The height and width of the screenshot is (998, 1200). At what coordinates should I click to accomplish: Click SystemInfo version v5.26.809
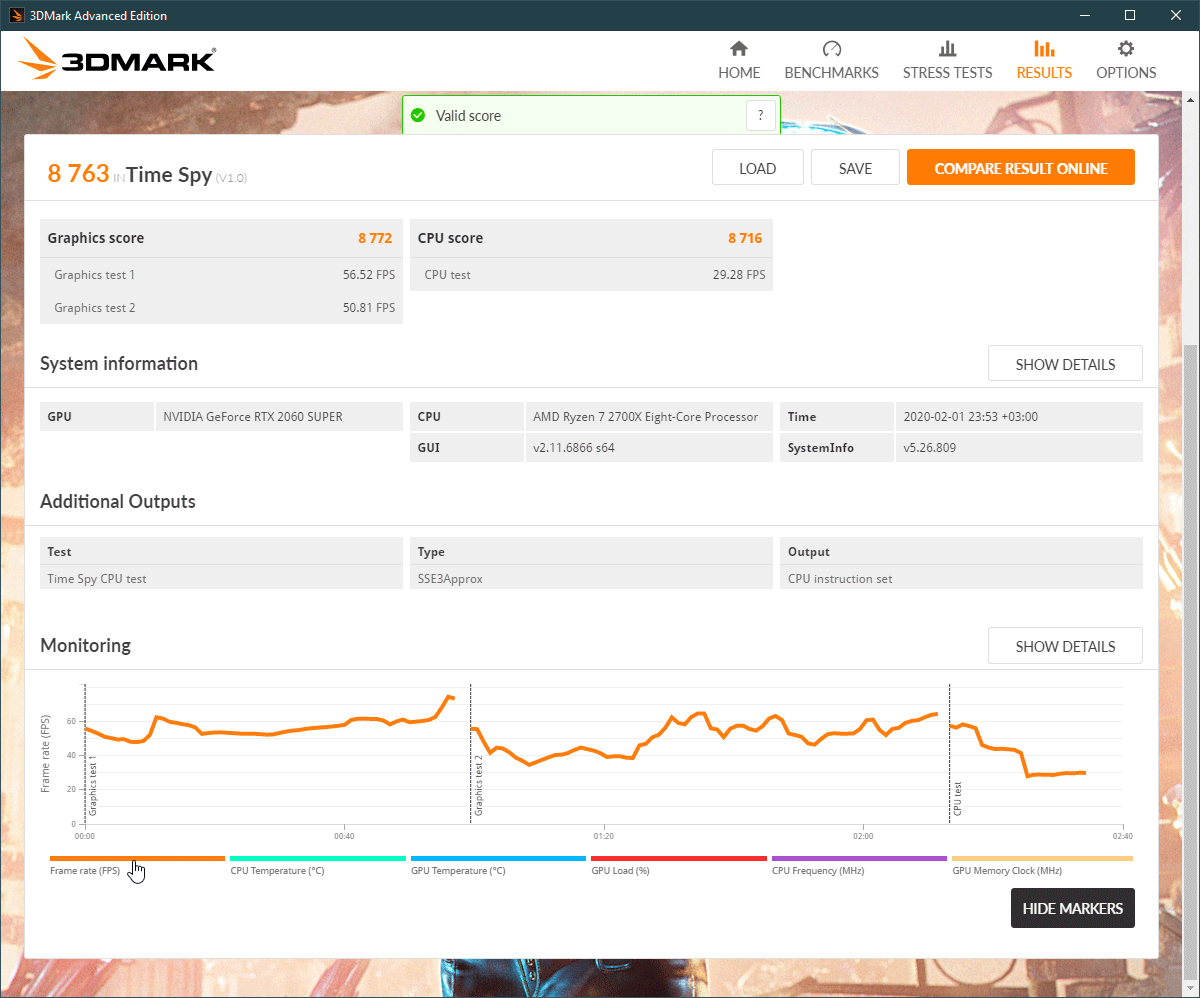pyautogui.click(x=930, y=448)
